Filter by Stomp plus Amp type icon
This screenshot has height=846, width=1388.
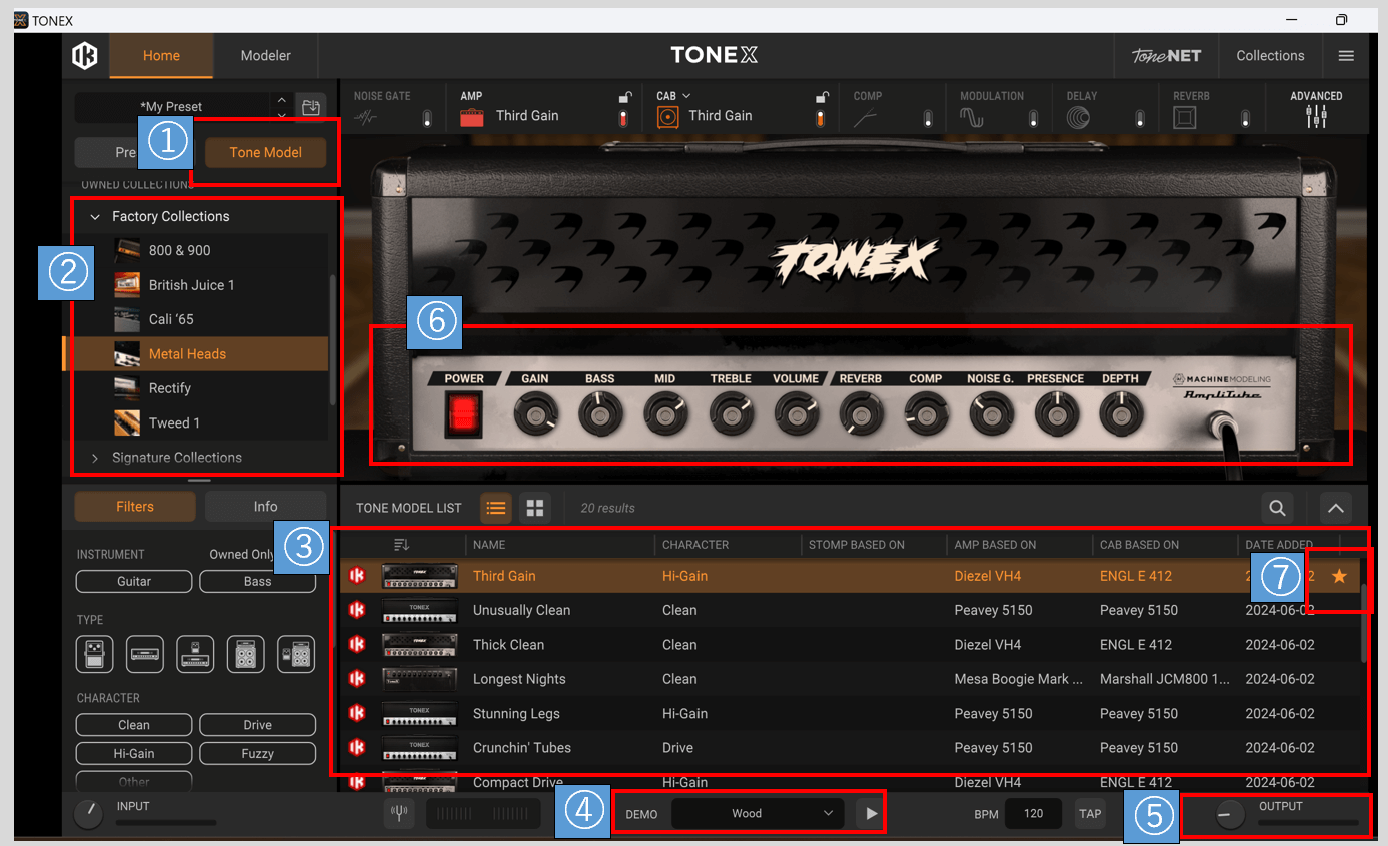(195, 654)
